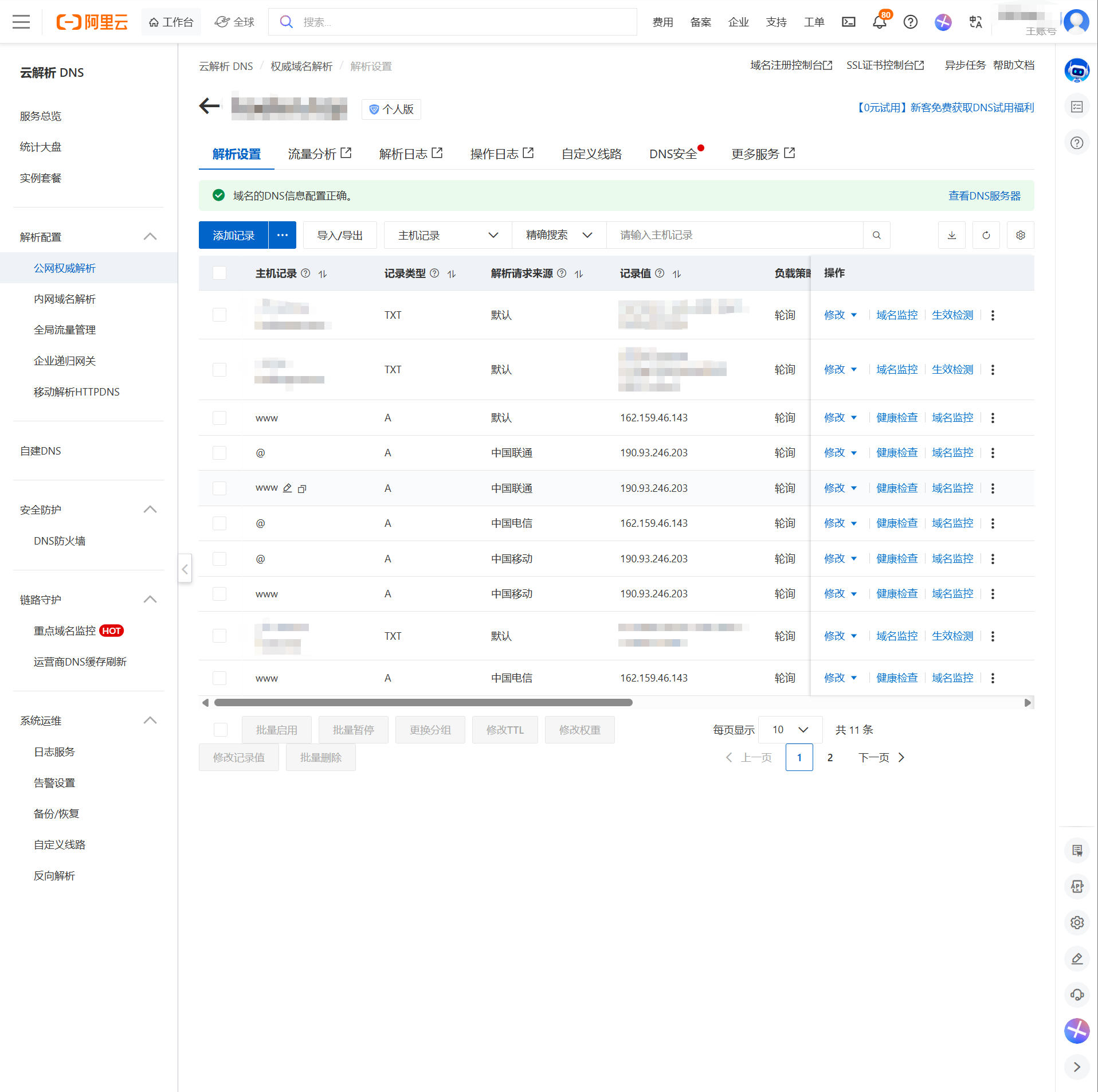The width and height of the screenshot is (1098, 1092).
Task: Open the 精确搜索 match mode dropdown
Action: click(x=559, y=235)
